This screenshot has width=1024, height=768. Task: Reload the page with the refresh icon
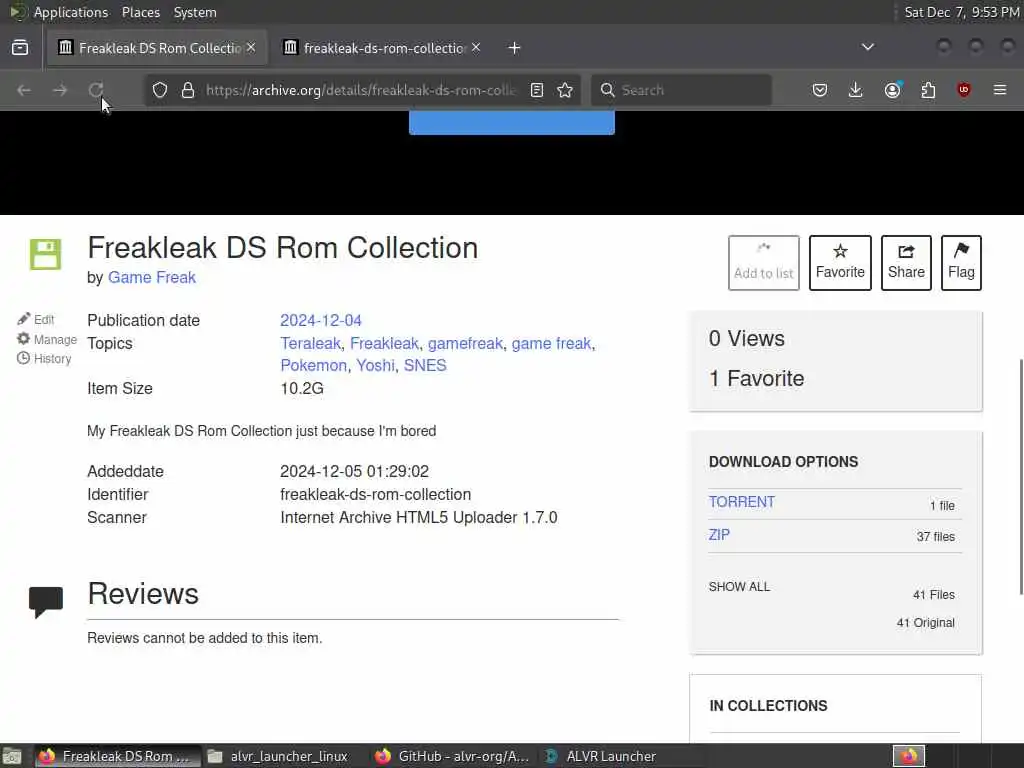[x=96, y=90]
